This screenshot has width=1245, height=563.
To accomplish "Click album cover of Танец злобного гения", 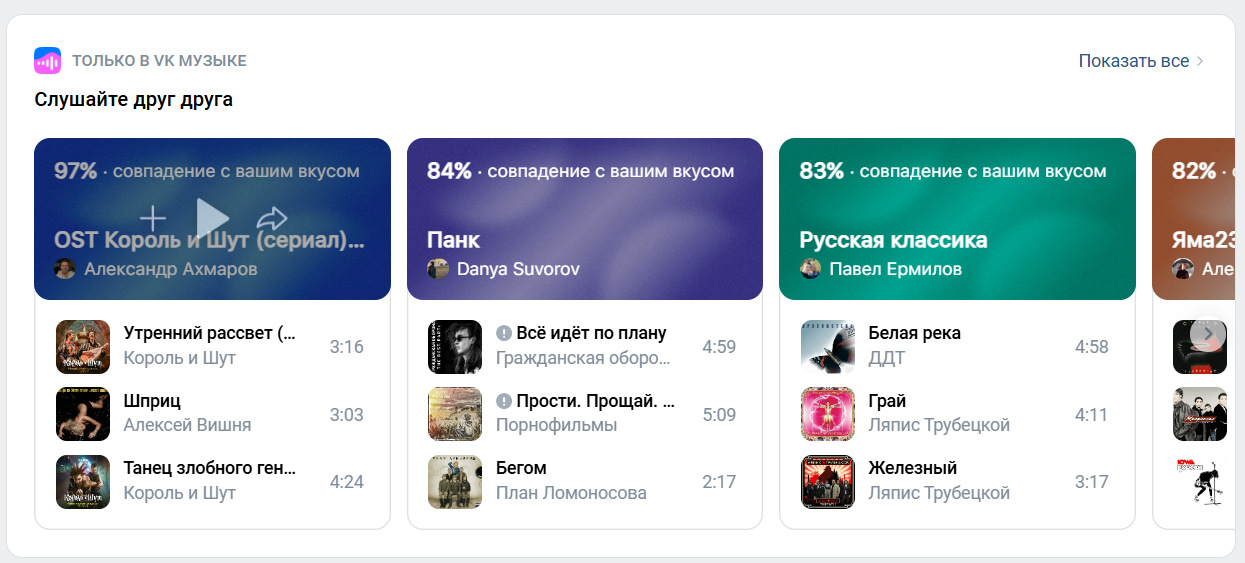I will point(82,482).
